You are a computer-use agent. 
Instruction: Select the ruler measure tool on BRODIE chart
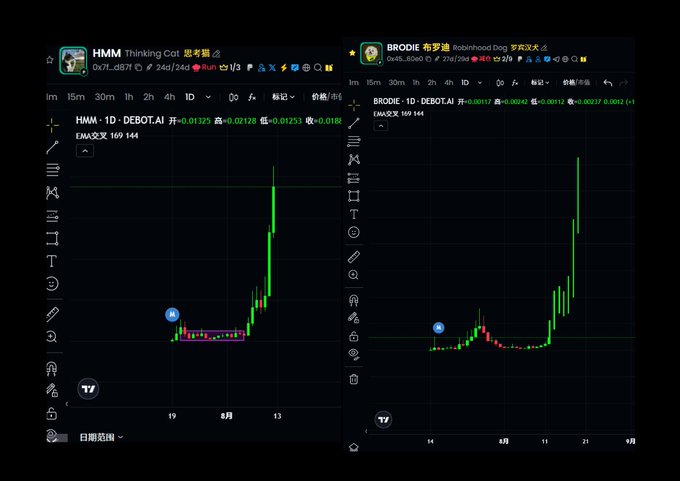click(x=353, y=257)
